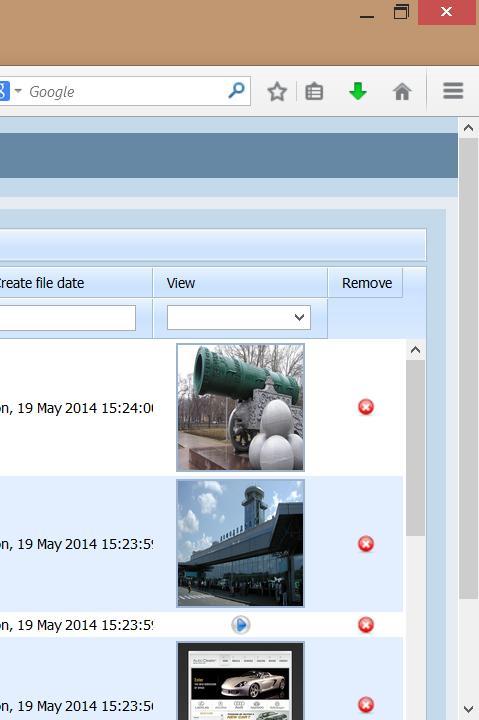Click the inner table scrollbar thumb

coord(415,448)
